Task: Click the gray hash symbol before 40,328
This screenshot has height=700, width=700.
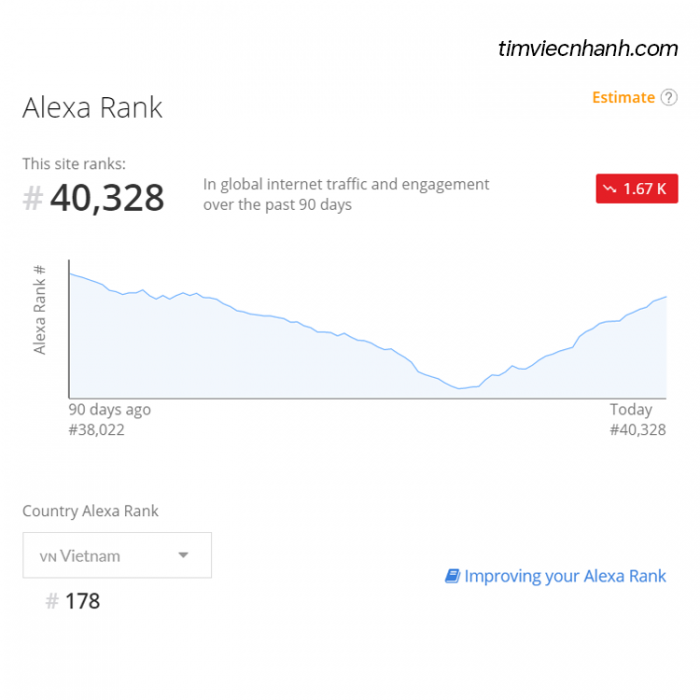Action: (x=33, y=198)
